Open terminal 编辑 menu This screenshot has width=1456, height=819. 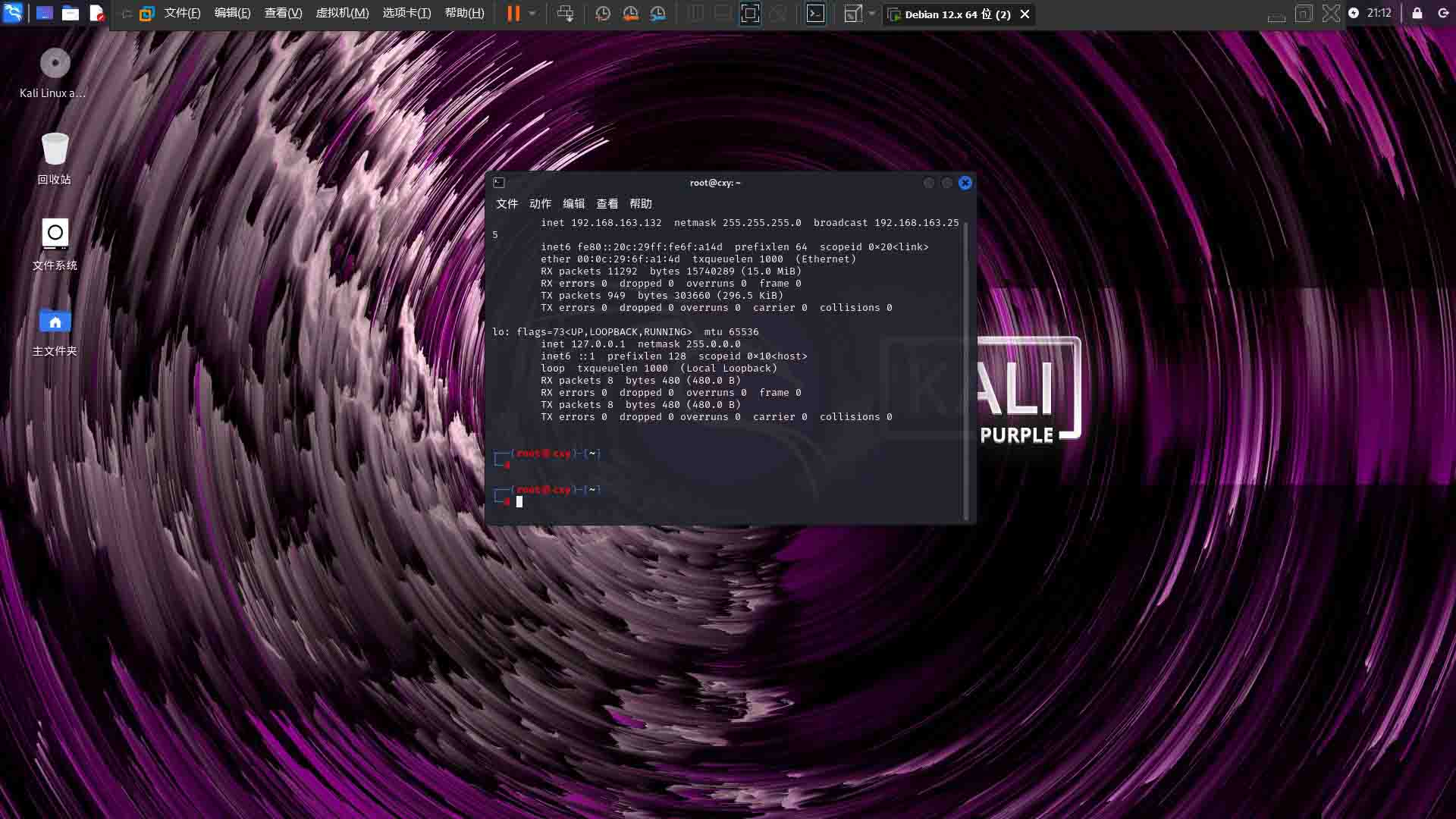[573, 203]
